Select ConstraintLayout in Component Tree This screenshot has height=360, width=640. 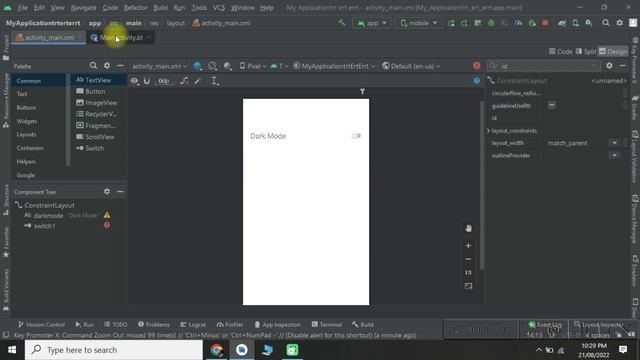49,205
